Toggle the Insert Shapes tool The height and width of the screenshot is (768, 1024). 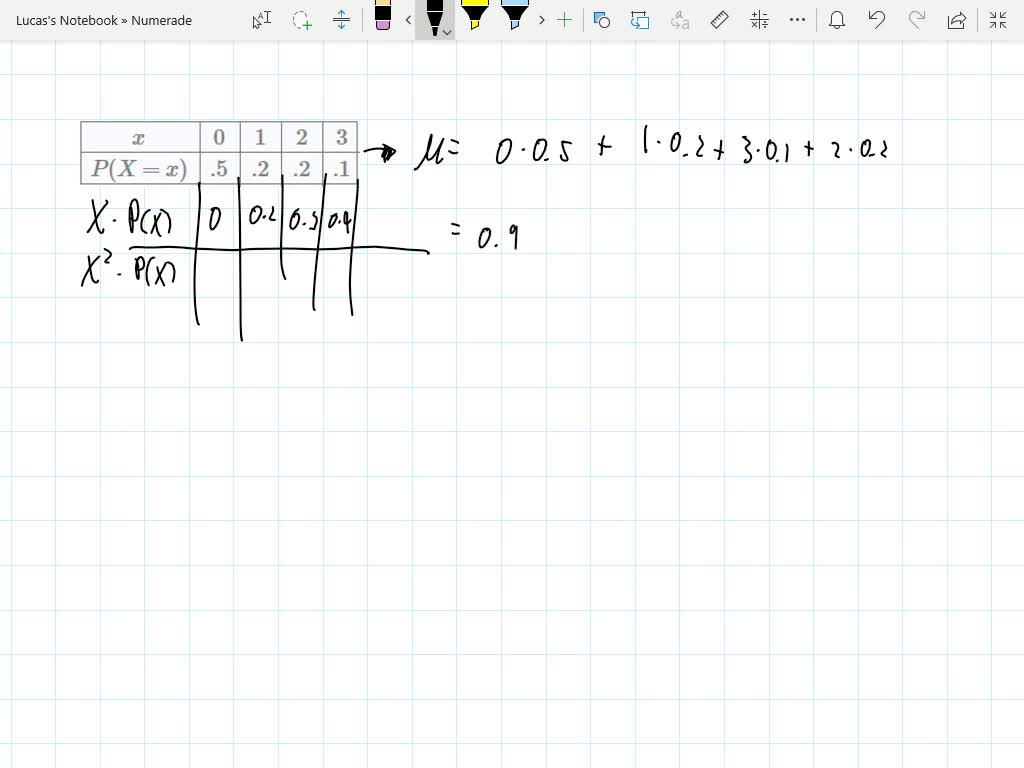tap(601, 20)
